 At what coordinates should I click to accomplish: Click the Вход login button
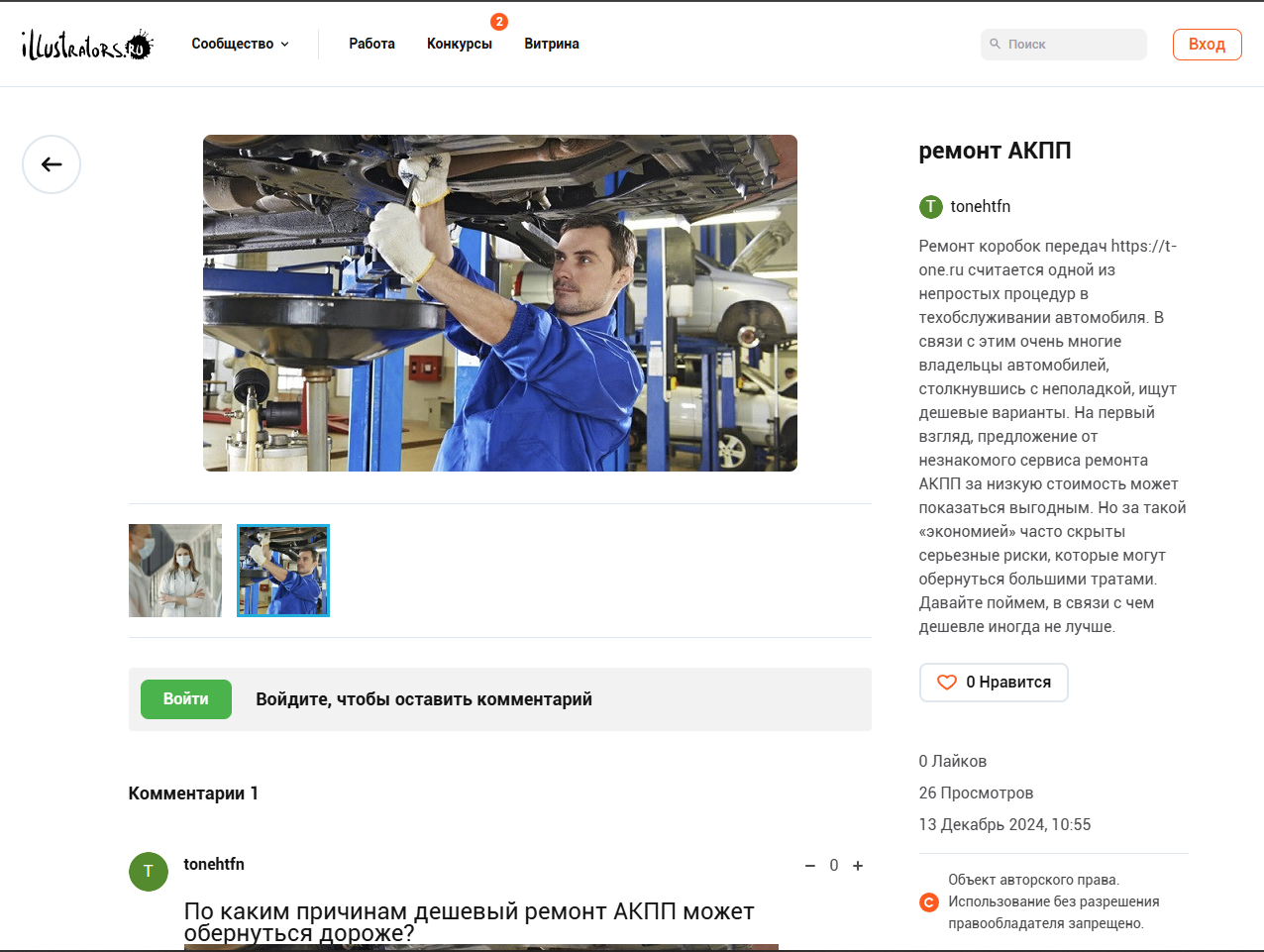click(1207, 45)
